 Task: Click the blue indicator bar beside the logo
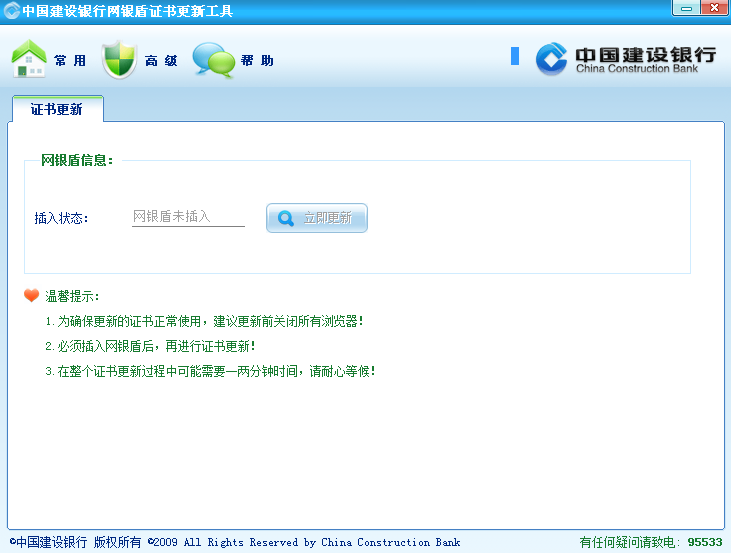click(x=515, y=56)
